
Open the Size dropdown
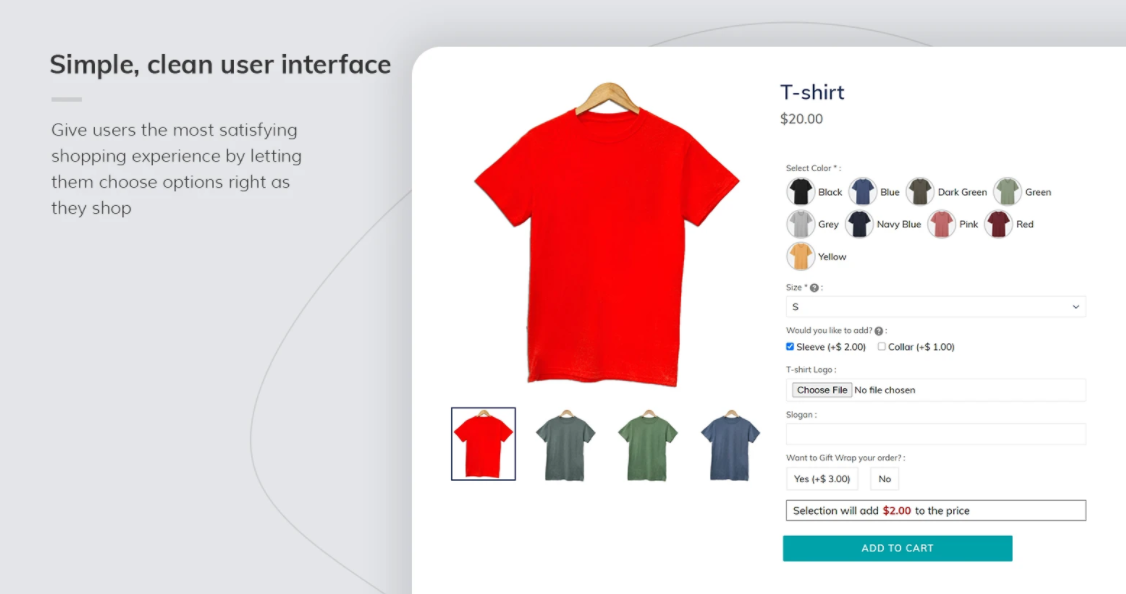(x=935, y=307)
